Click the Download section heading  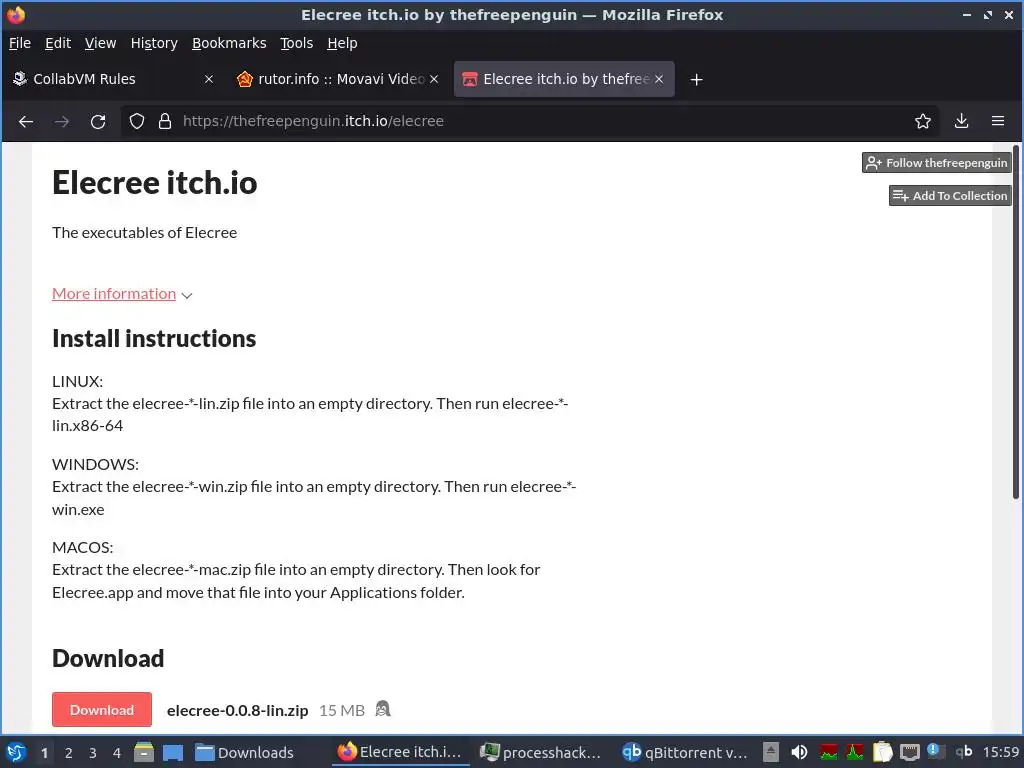click(108, 658)
